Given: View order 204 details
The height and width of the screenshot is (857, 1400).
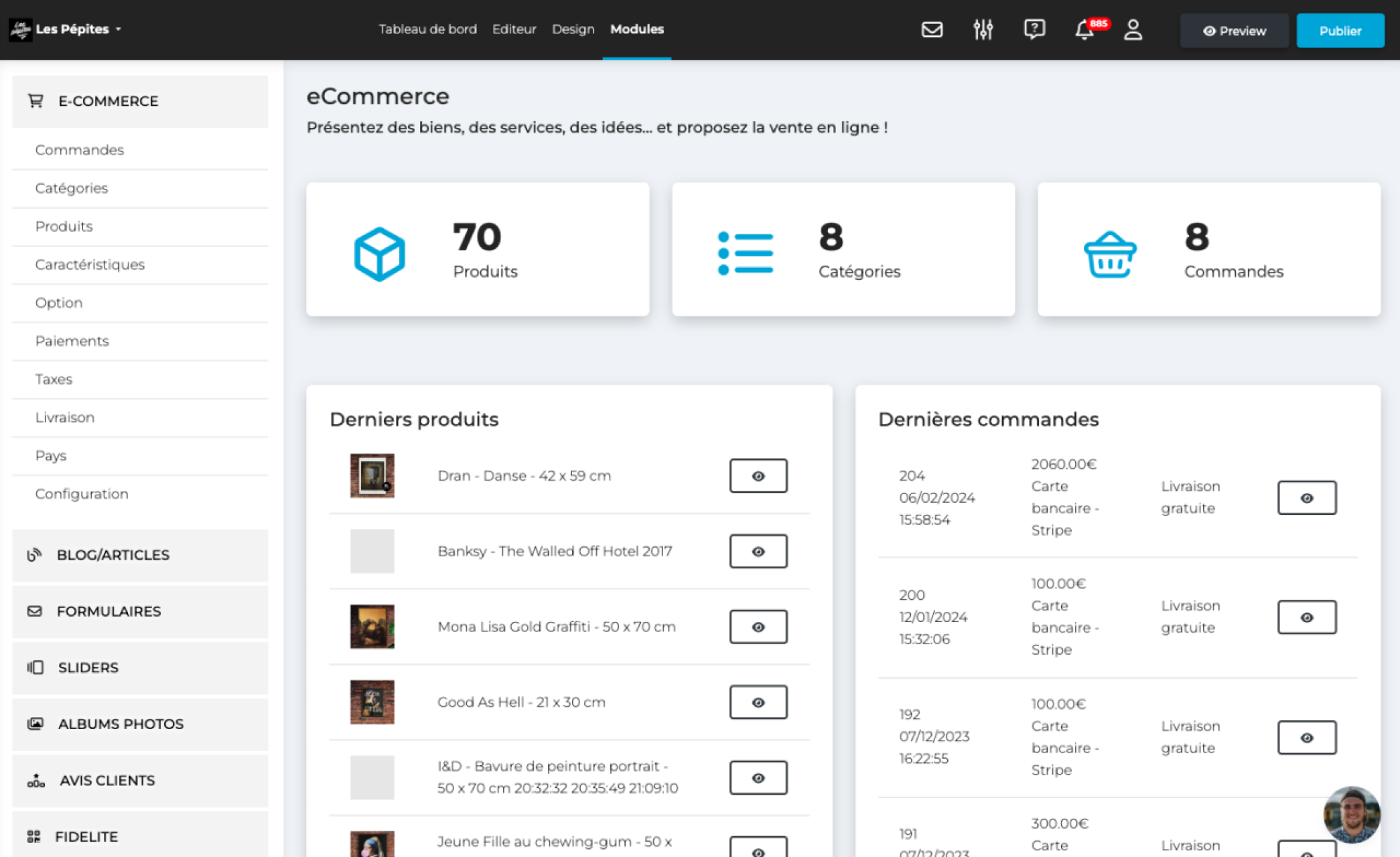Looking at the screenshot, I should [x=1306, y=497].
